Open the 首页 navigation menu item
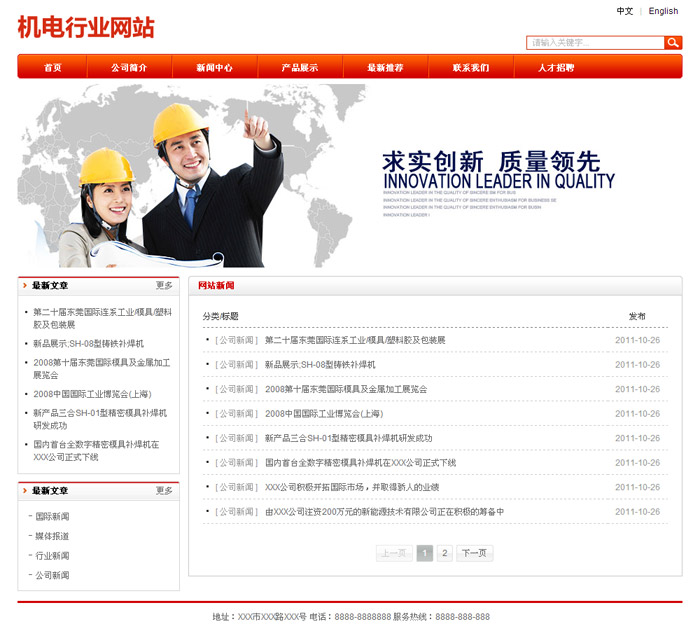Screen dimensions: 700x631 pyautogui.click(x=52, y=68)
